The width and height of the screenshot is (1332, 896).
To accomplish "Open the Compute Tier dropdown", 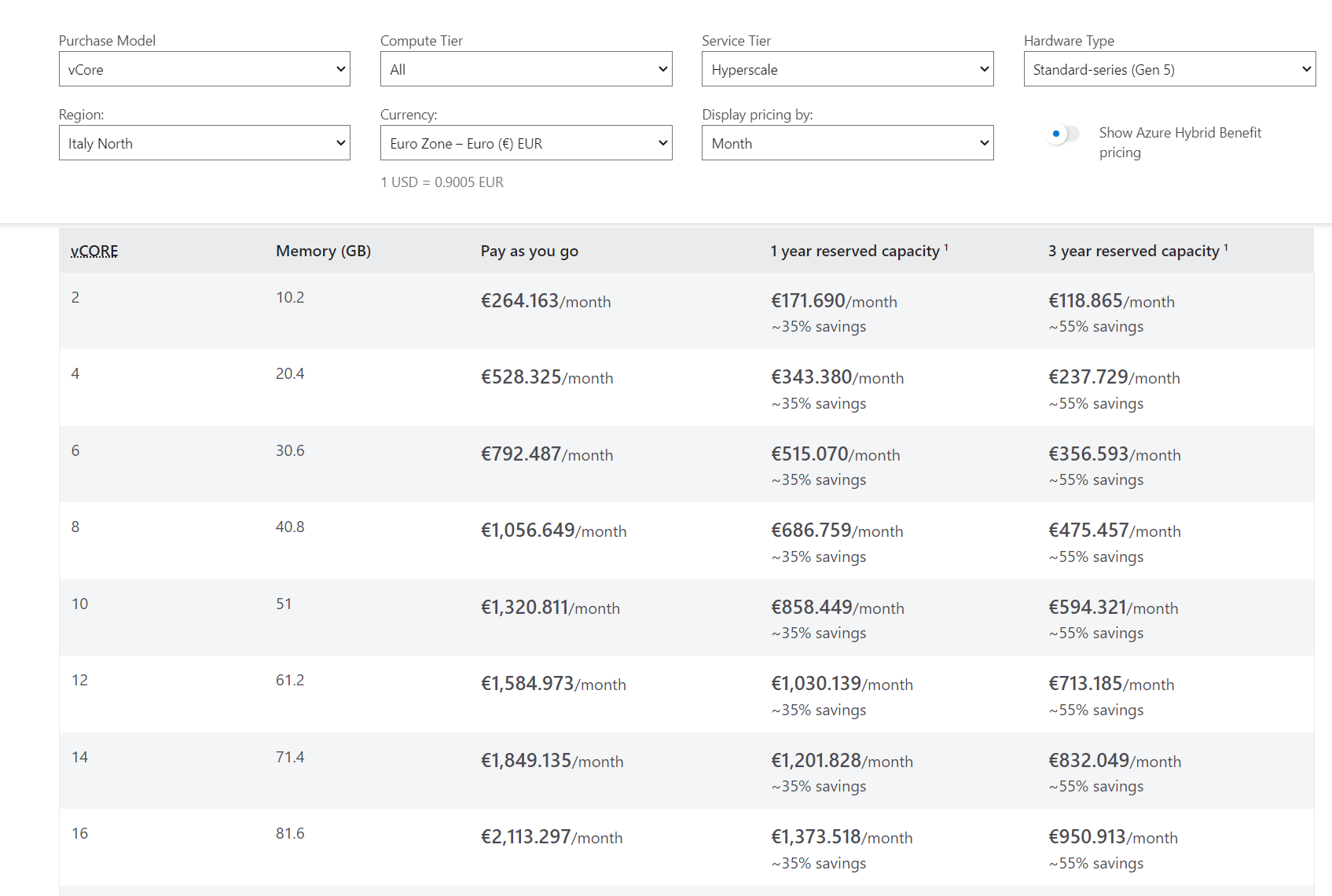I will tap(526, 69).
